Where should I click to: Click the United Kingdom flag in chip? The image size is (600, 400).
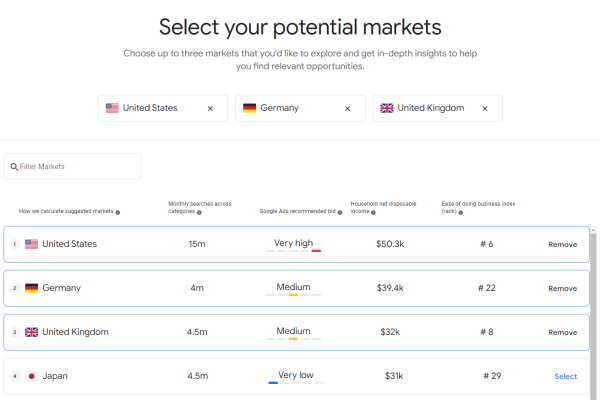387,108
